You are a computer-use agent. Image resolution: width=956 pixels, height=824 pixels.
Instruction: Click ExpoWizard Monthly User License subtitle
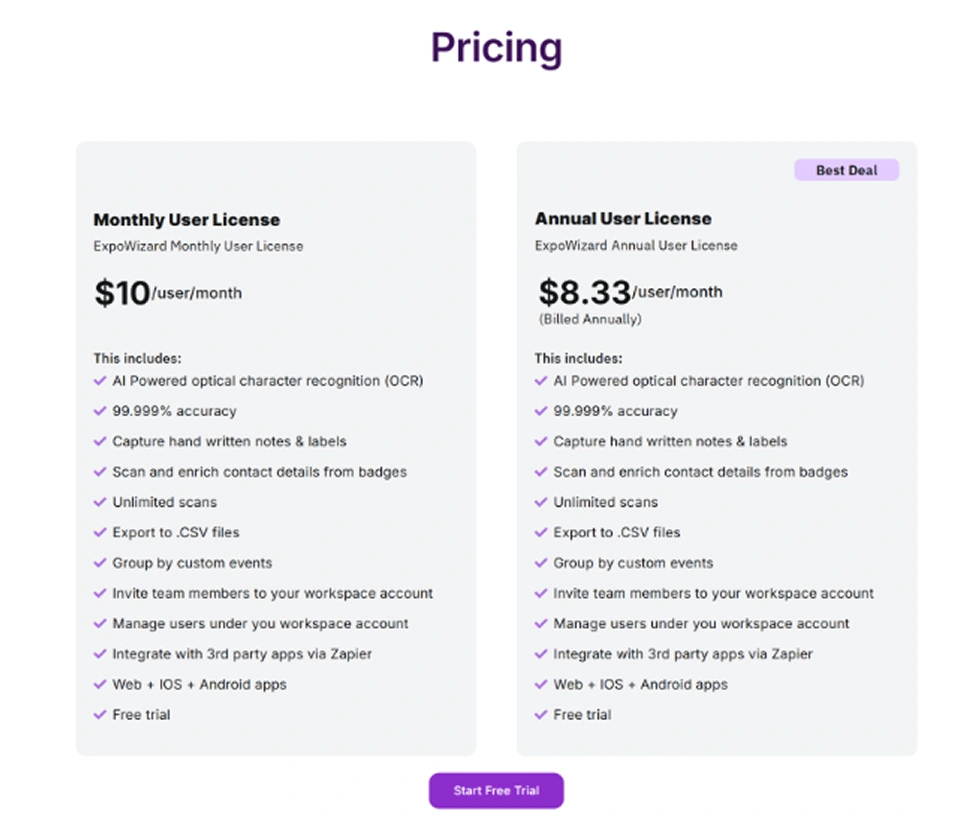coord(198,246)
